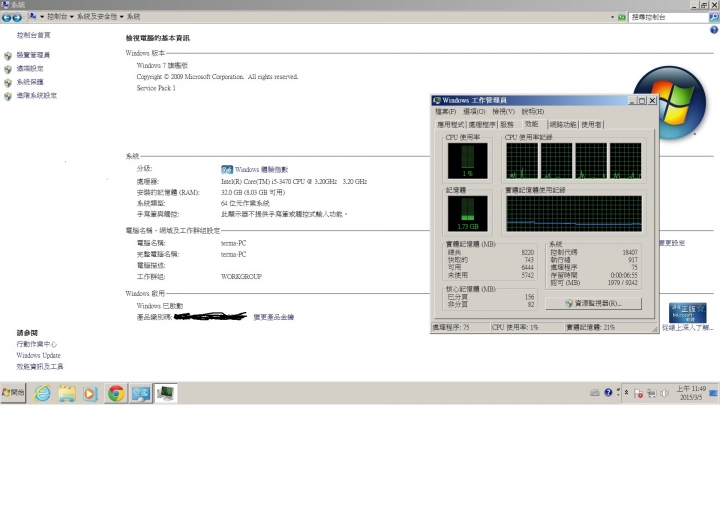Launch Windows Media Player from the taskbar
The height and width of the screenshot is (518, 720).
90,394
